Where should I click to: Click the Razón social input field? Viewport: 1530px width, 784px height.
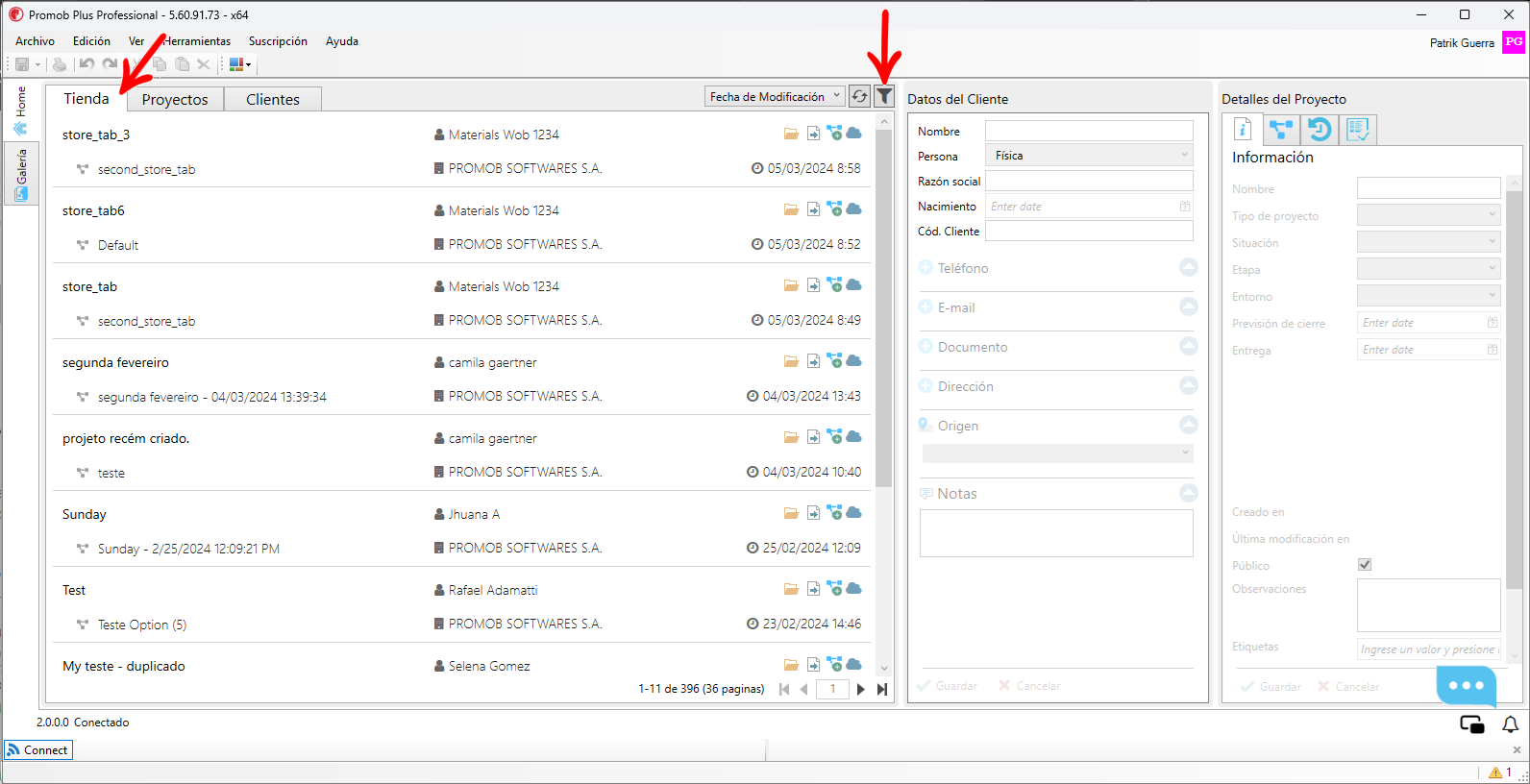coord(1090,181)
